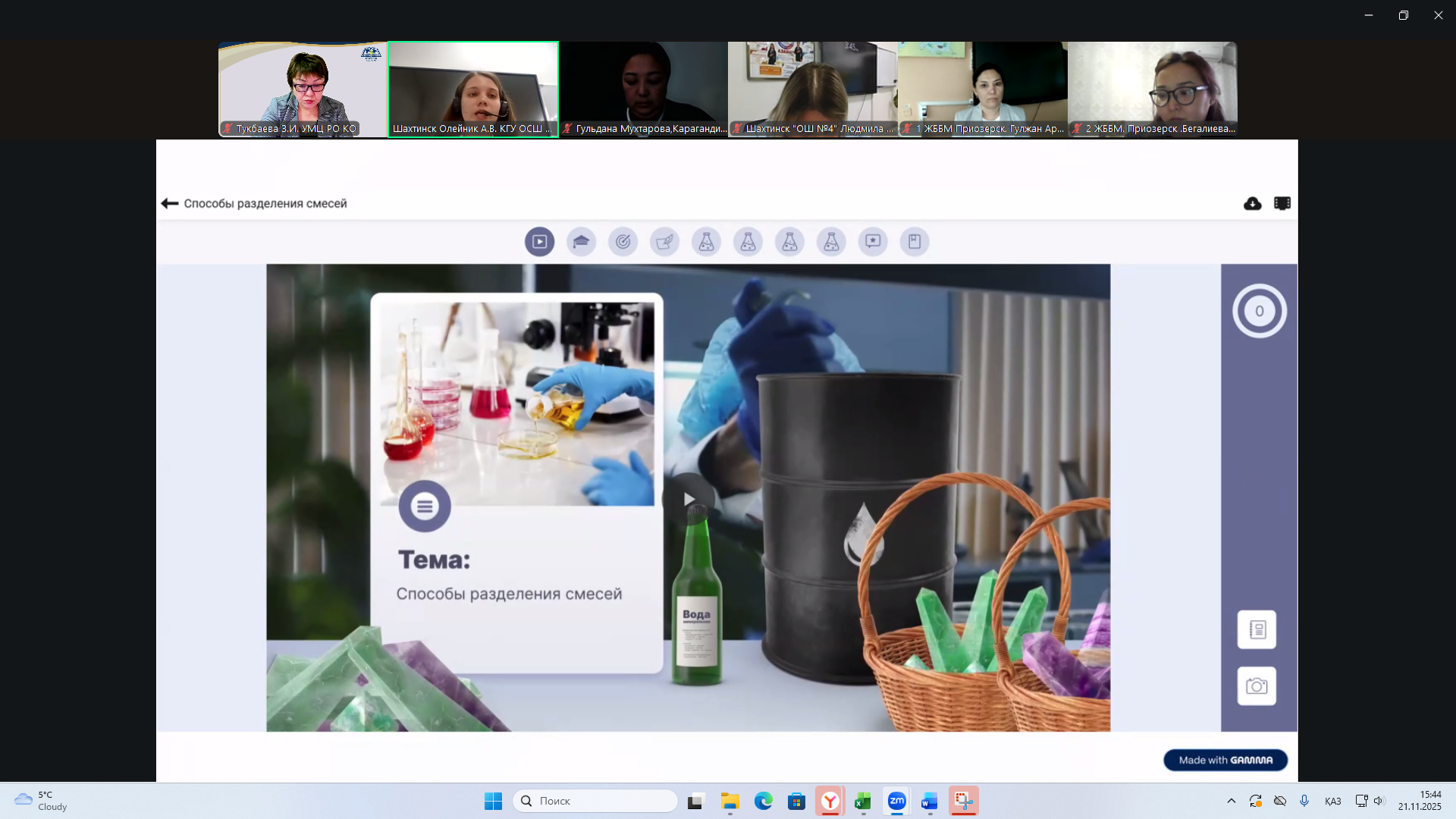Image resolution: width=1456 pixels, height=819 pixels.
Task: Open the quill and paper step
Action: coord(664,242)
